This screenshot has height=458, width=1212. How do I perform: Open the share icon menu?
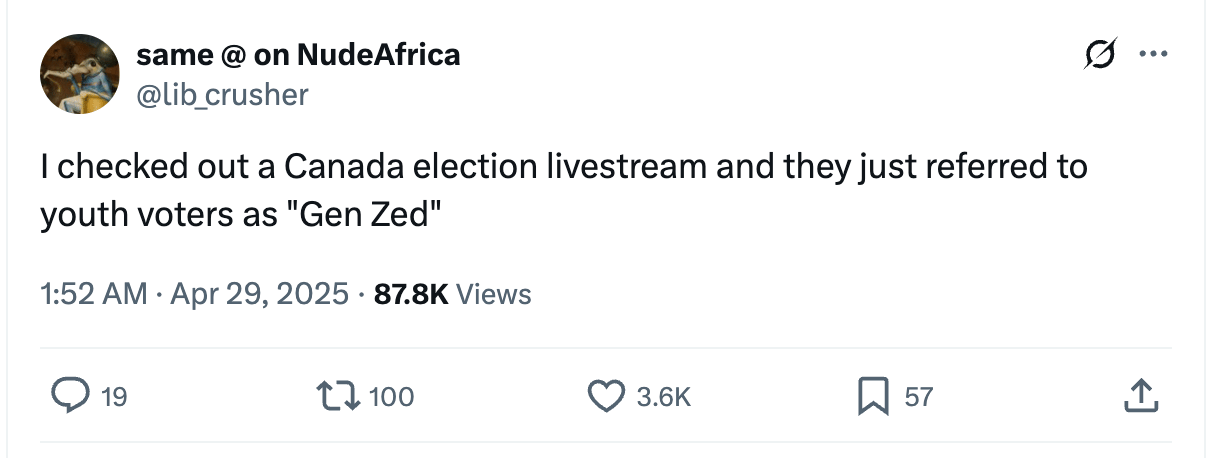tap(1140, 397)
